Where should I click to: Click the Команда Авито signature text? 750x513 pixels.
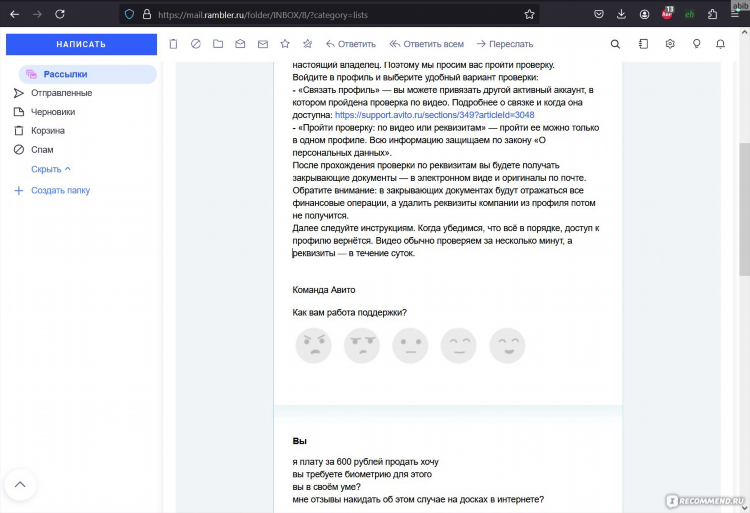[x=324, y=290]
